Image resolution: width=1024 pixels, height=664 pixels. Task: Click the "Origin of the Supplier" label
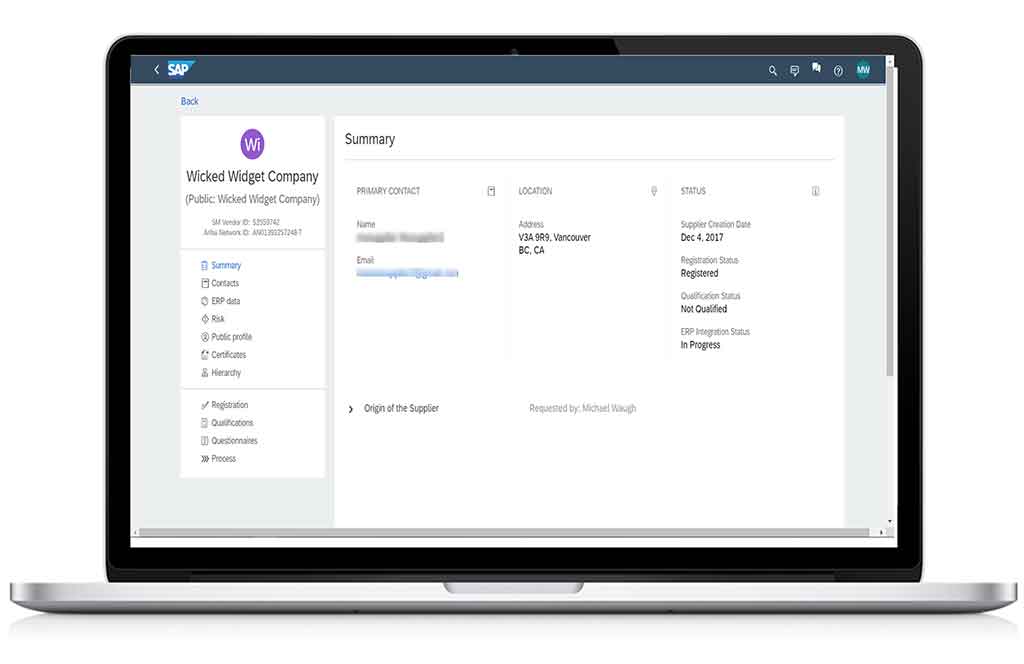tap(401, 408)
